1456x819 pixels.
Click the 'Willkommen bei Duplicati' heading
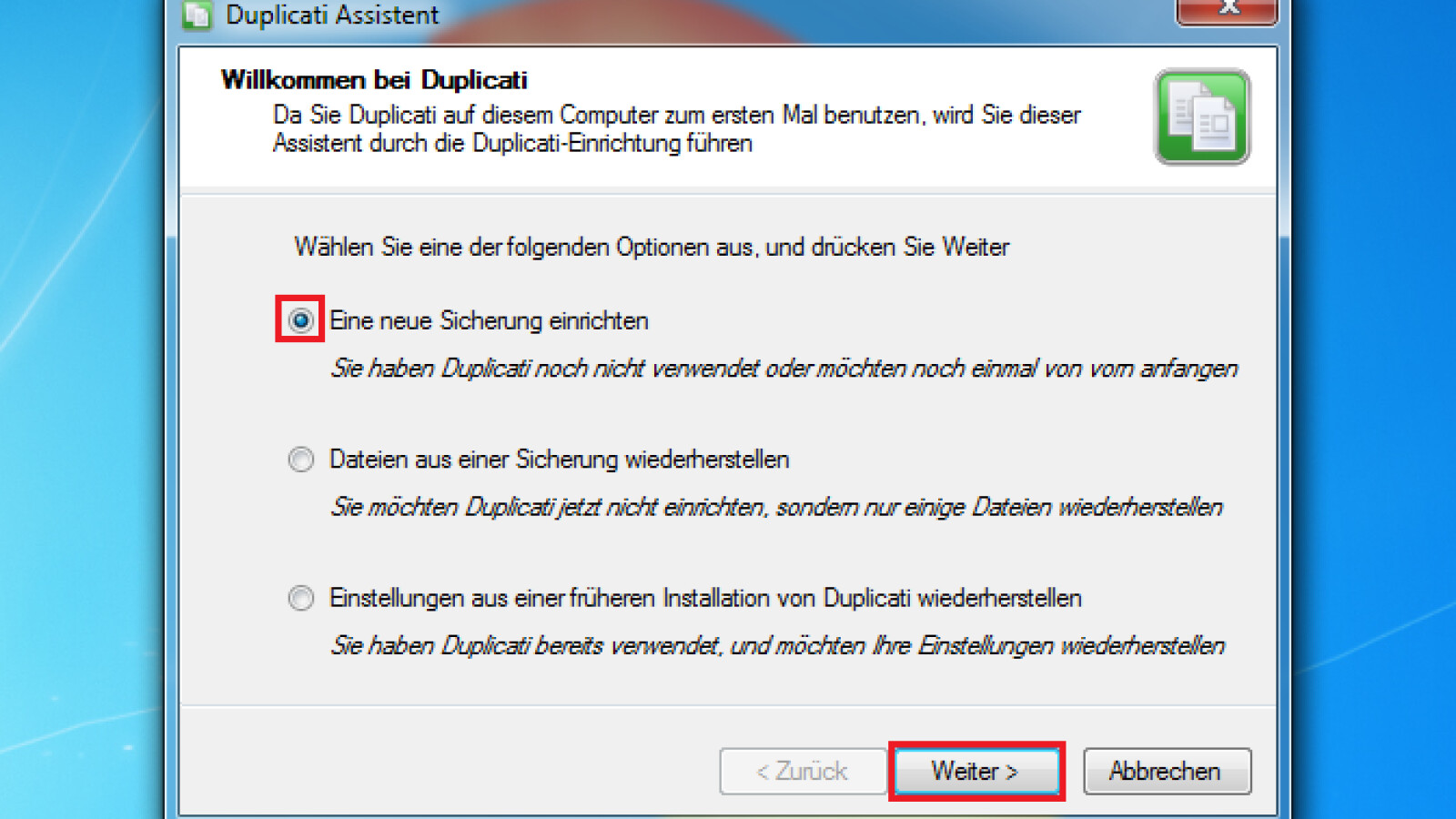(374, 80)
